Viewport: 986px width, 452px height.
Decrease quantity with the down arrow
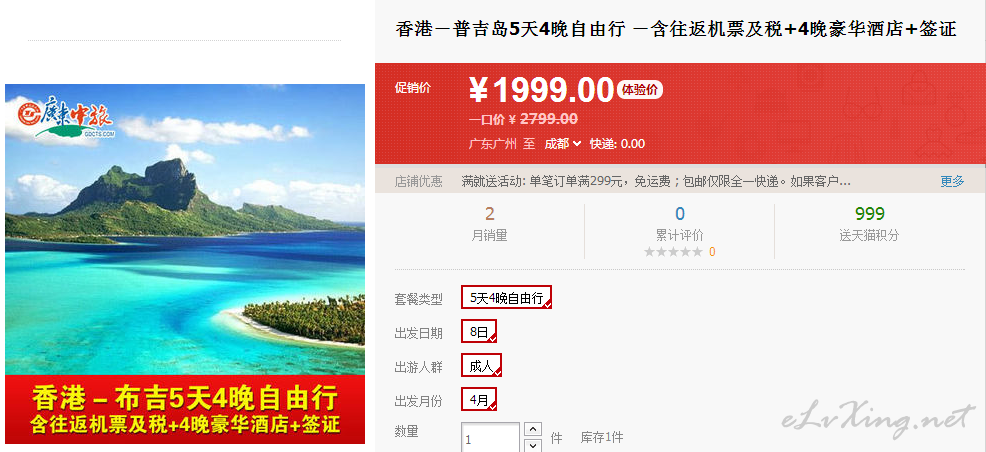533,445
